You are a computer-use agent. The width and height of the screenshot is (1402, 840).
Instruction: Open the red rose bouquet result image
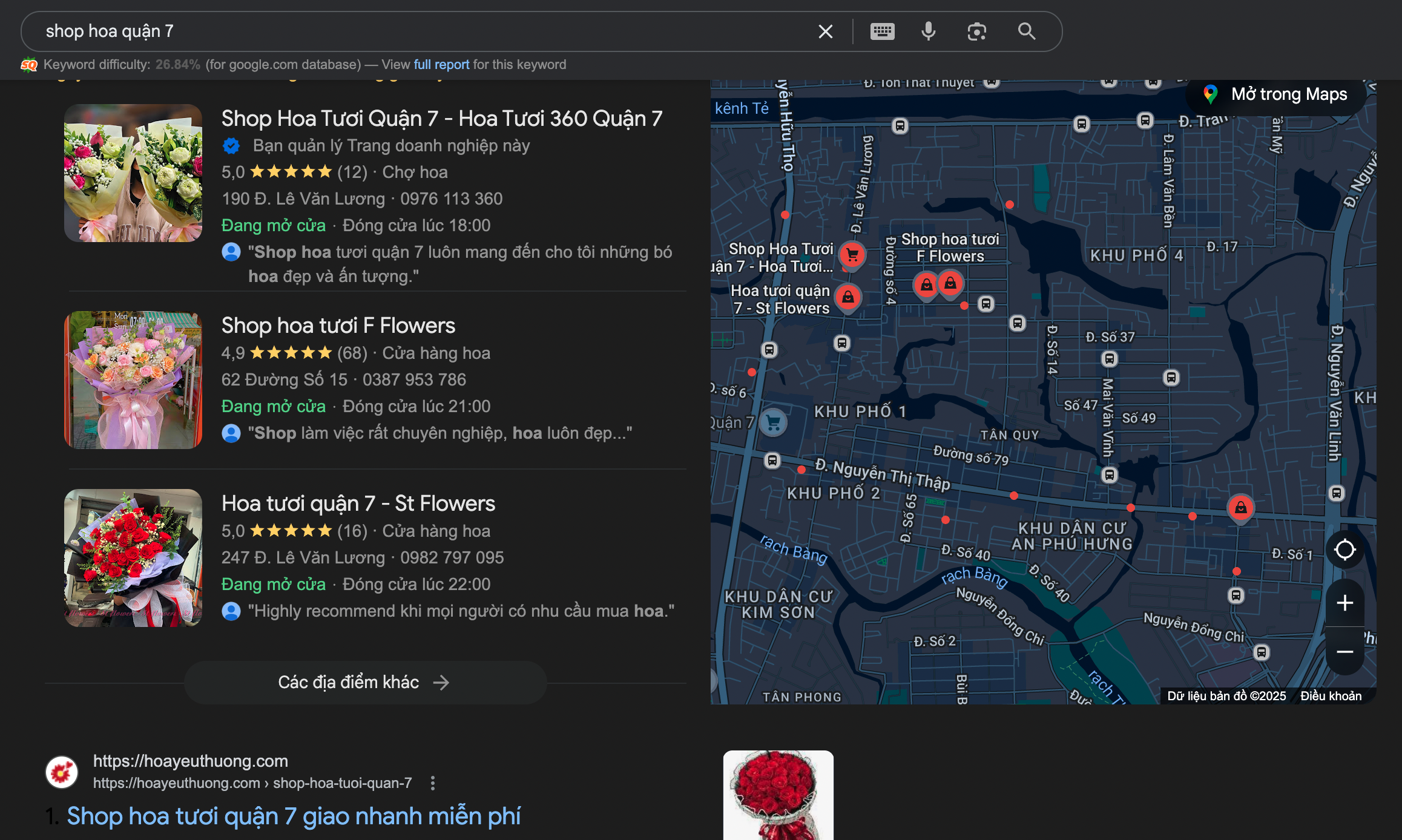click(778, 795)
